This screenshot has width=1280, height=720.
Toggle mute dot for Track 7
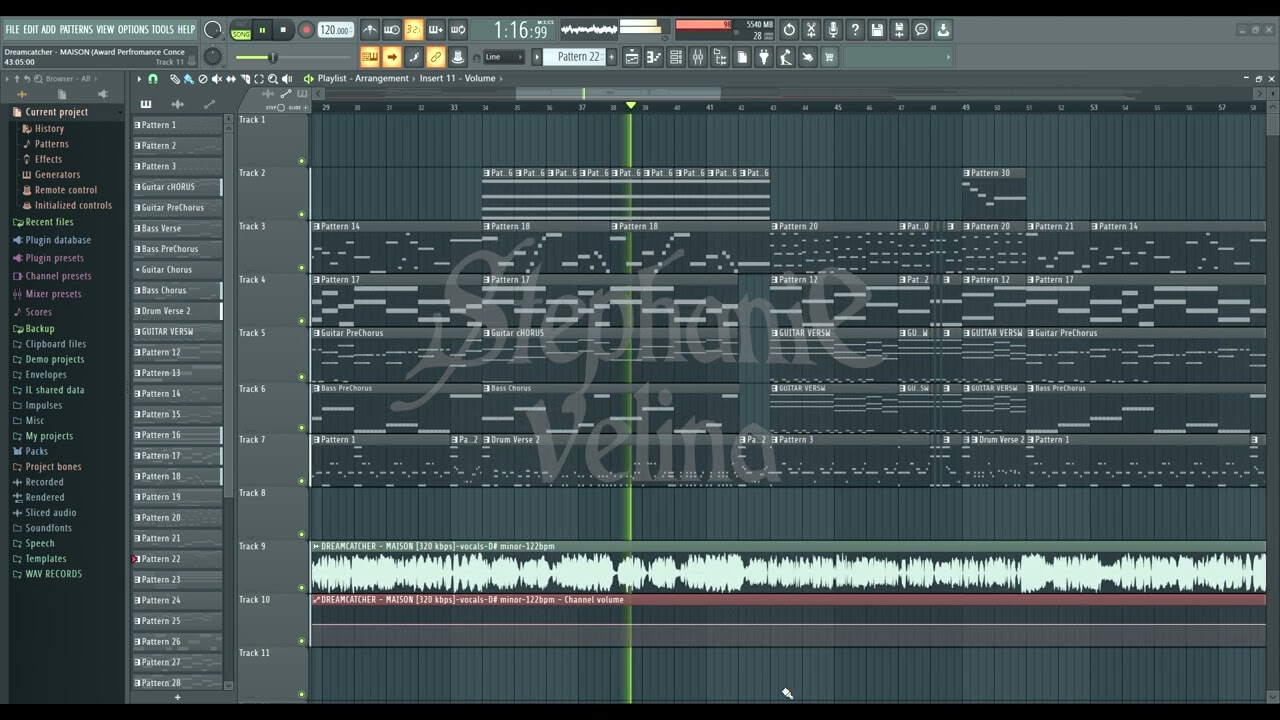[301, 481]
